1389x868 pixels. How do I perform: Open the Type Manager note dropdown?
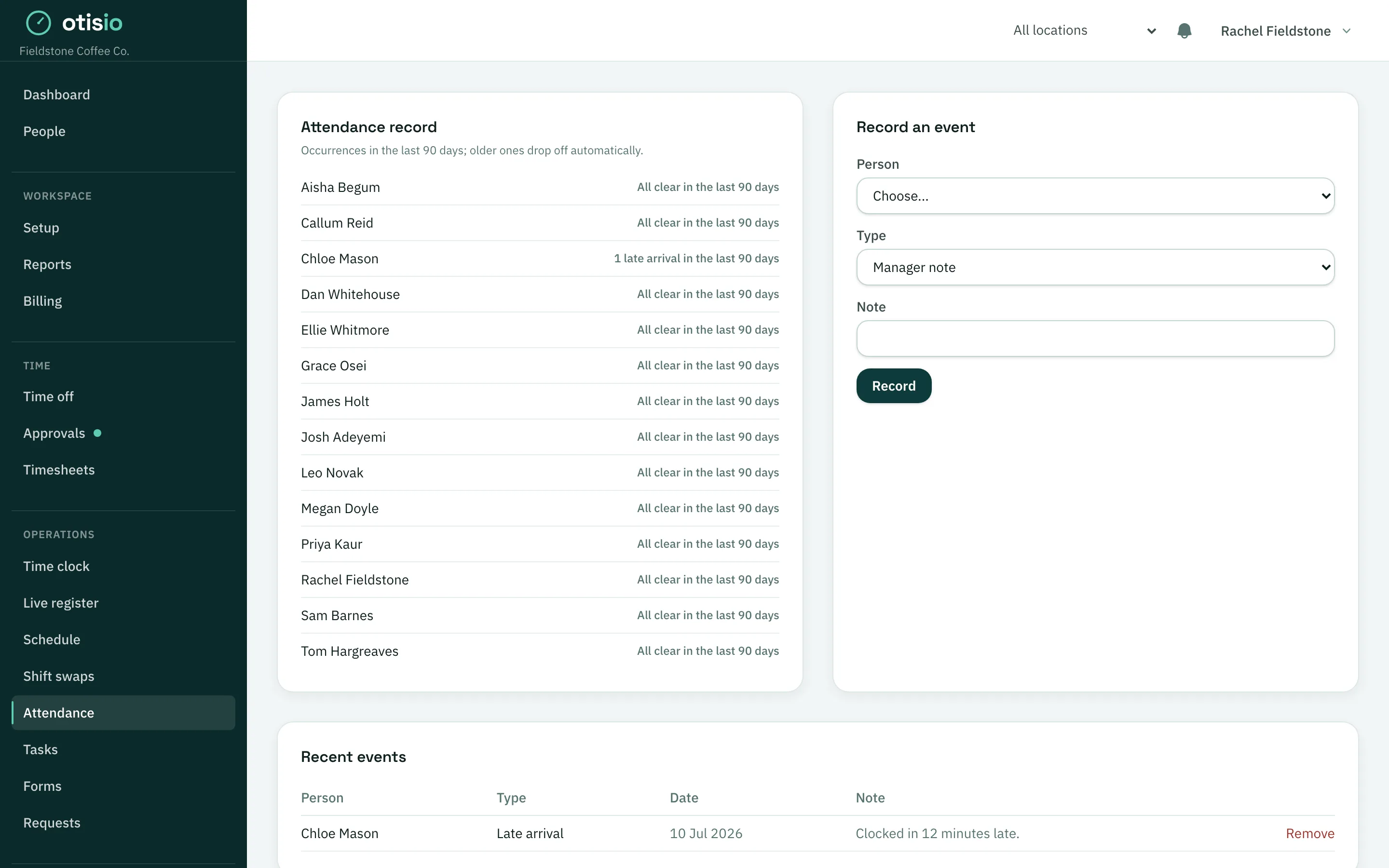tap(1095, 267)
